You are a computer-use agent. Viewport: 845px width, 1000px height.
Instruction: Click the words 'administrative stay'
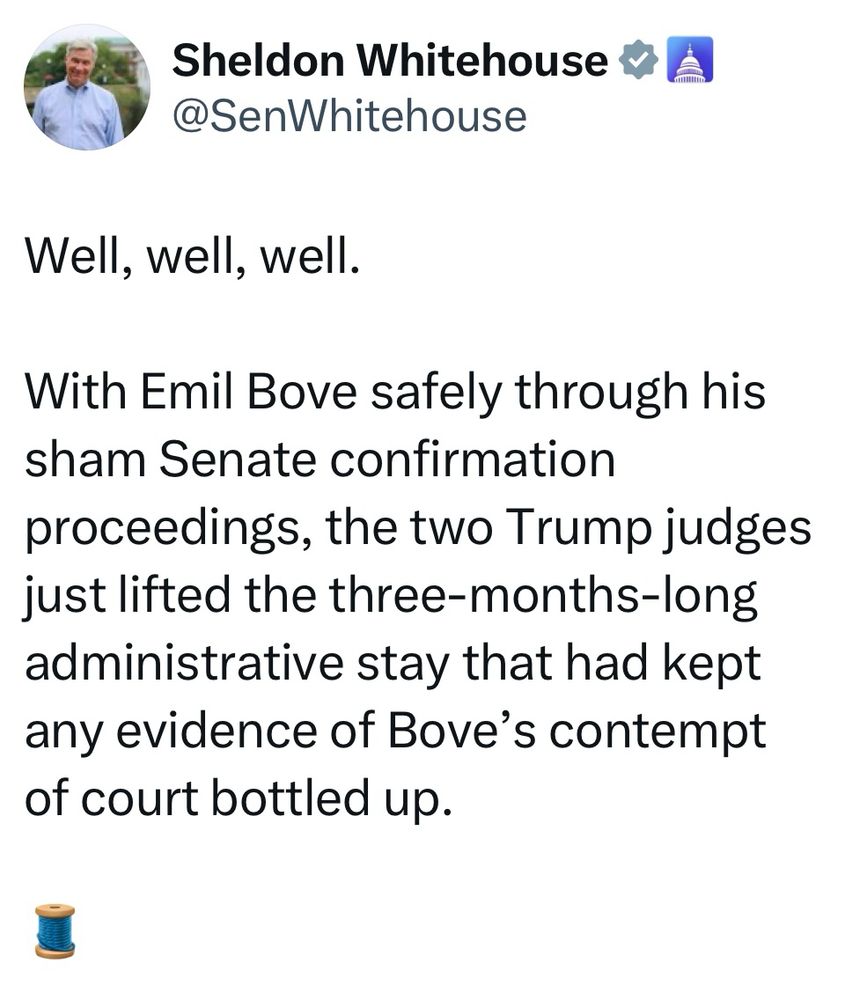pos(237,665)
